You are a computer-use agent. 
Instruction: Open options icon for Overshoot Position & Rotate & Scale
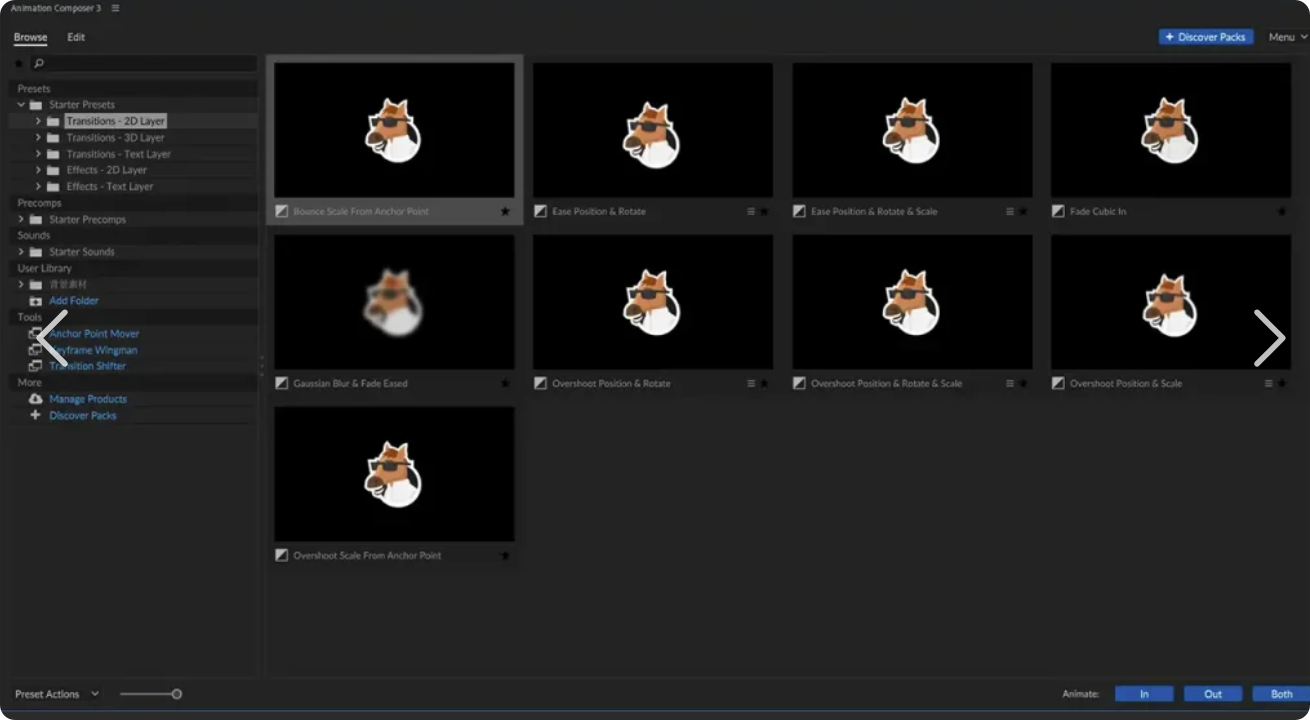tap(1010, 384)
